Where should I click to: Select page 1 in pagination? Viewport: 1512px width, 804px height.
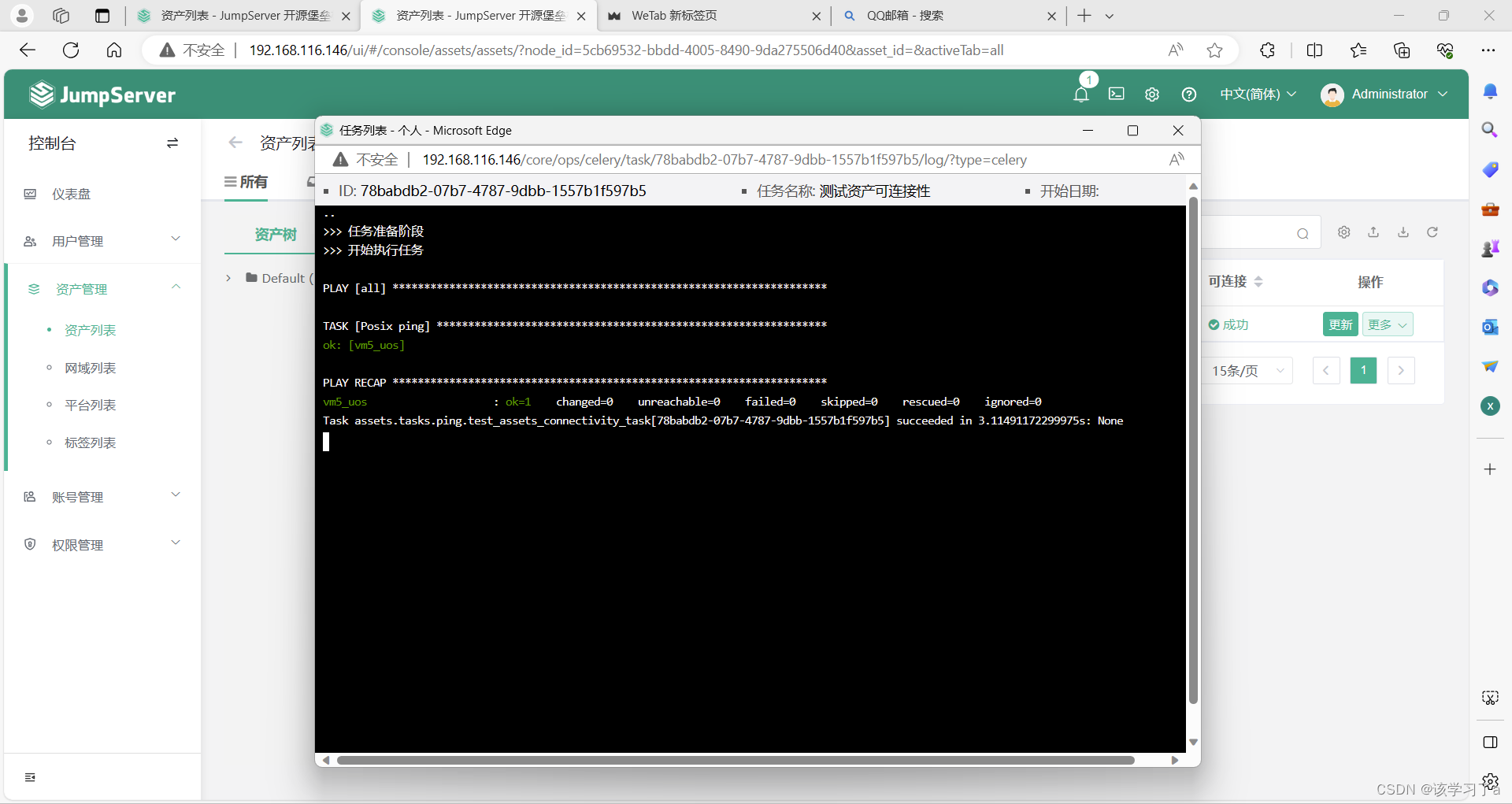click(1363, 371)
